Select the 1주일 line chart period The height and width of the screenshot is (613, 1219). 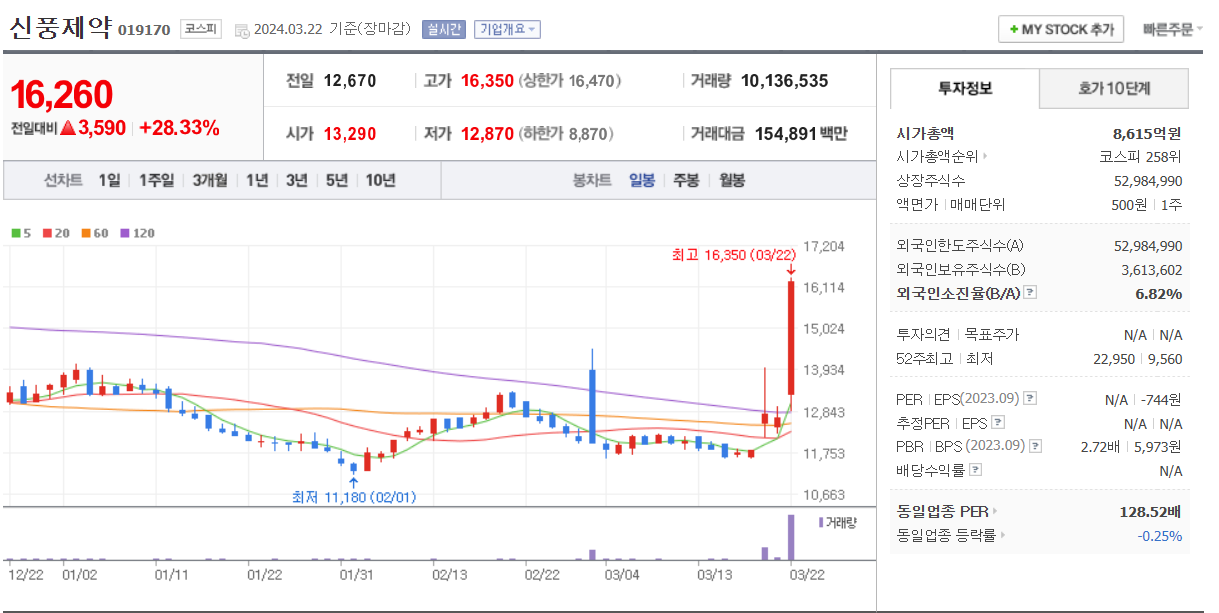click(156, 180)
